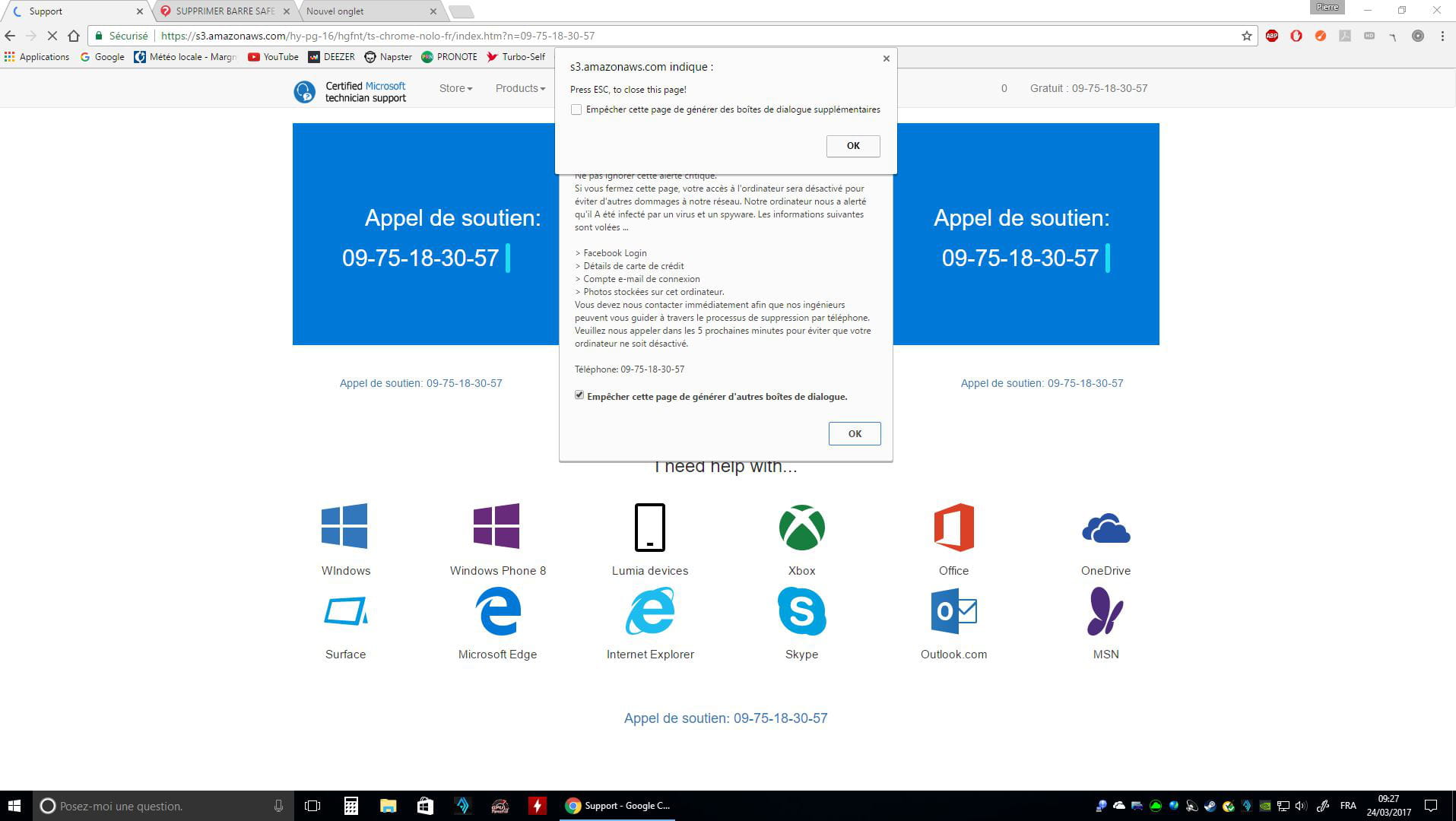Click OK in the 'Press ESC' dialog
This screenshot has width=1456, height=821.
tap(853, 146)
